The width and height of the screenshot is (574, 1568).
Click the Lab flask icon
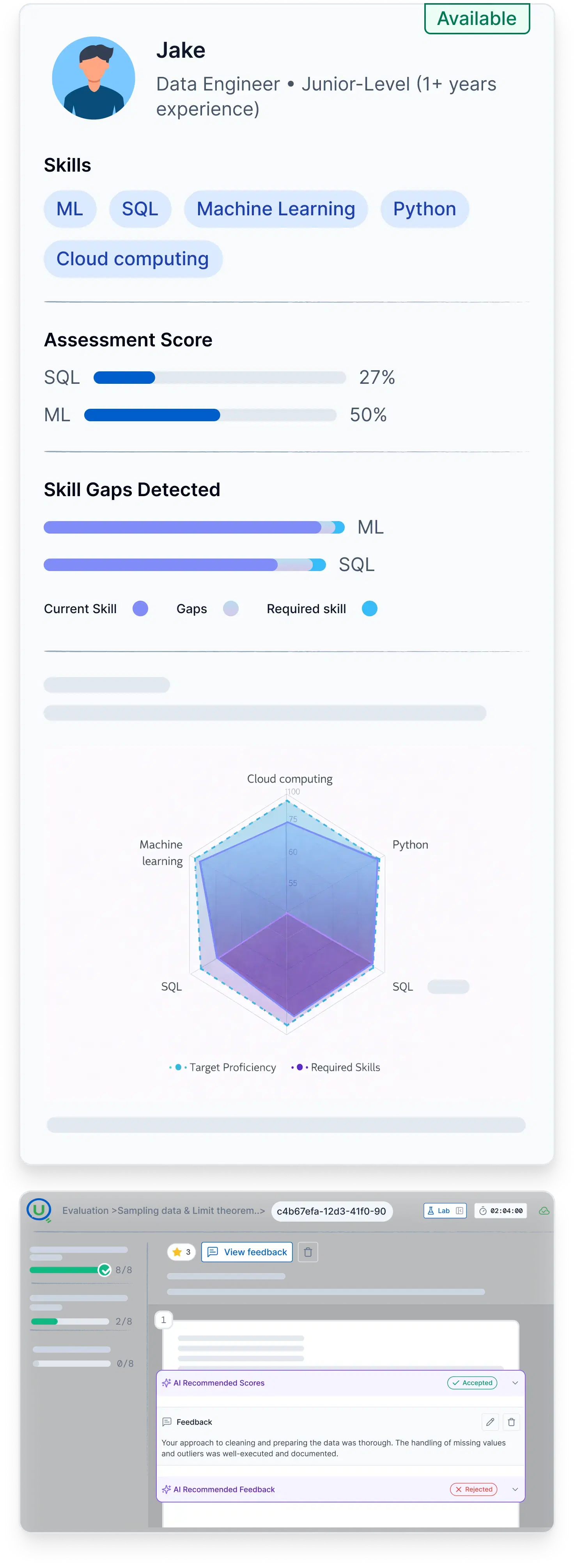click(431, 1211)
